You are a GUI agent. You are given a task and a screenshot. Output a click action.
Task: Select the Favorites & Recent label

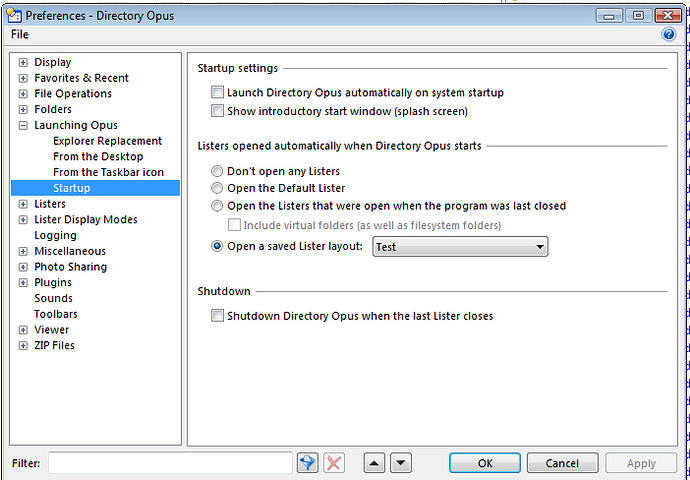coord(81,78)
